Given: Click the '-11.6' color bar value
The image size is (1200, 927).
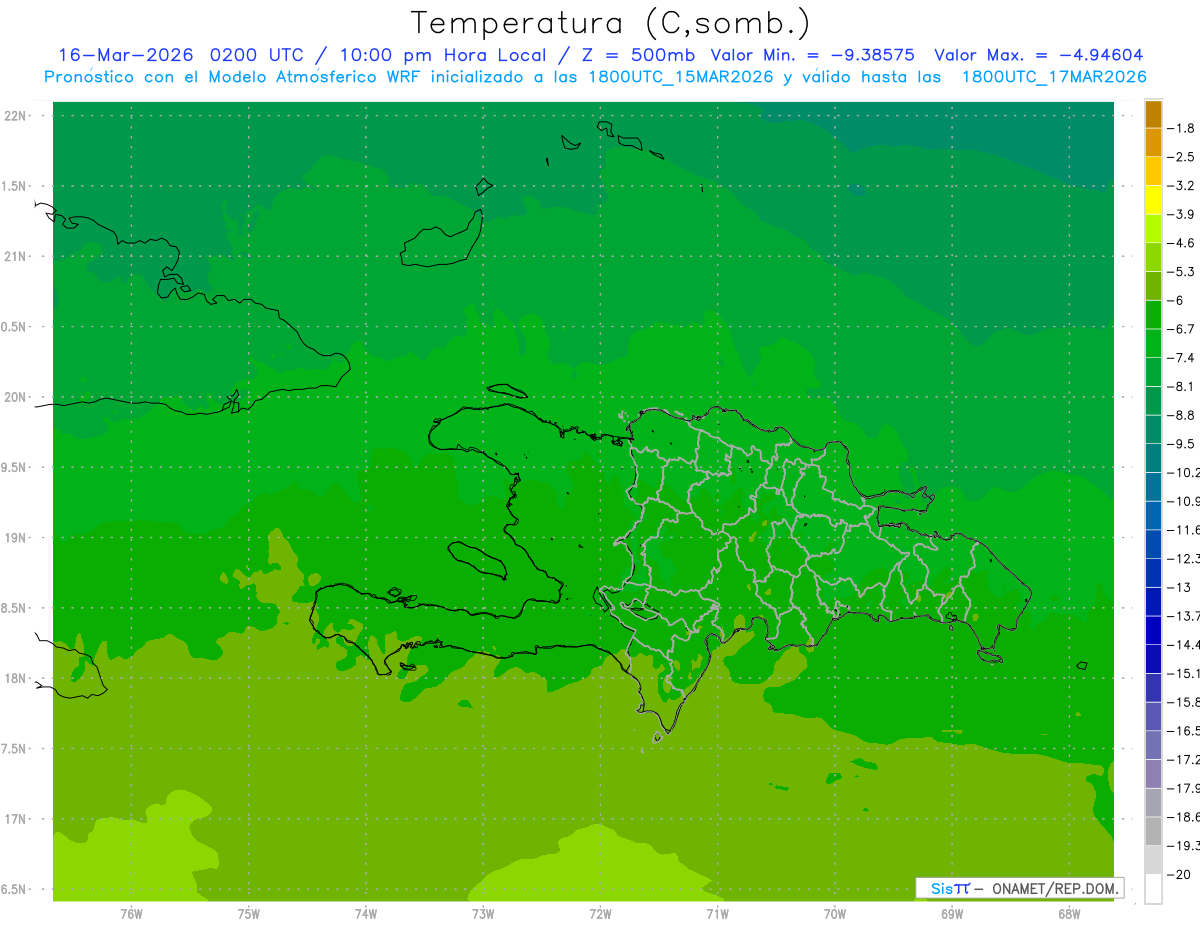Looking at the screenshot, I should [x=1183, y=529].
